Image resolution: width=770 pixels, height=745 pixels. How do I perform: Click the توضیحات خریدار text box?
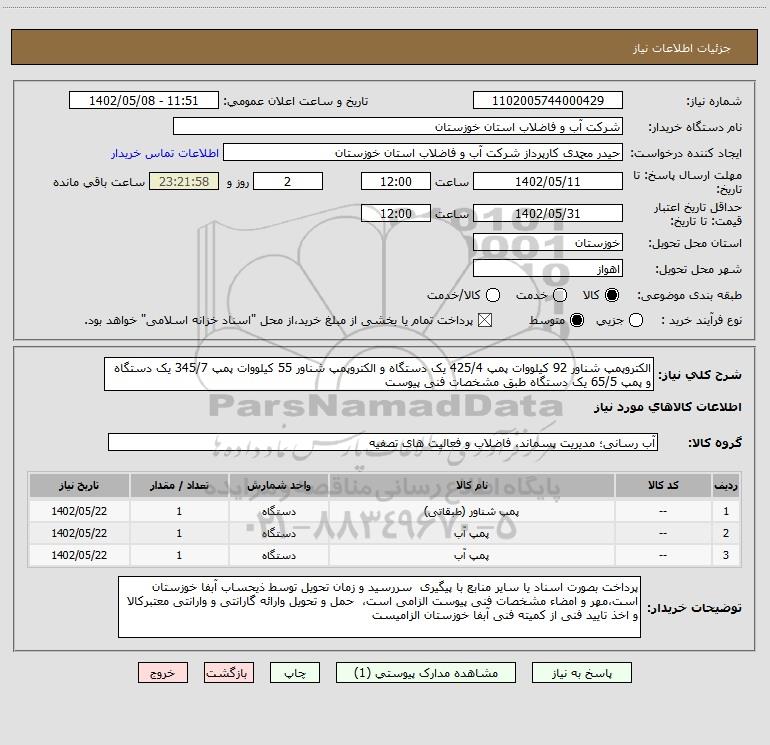pyautogui.click(x=379, y=607)
